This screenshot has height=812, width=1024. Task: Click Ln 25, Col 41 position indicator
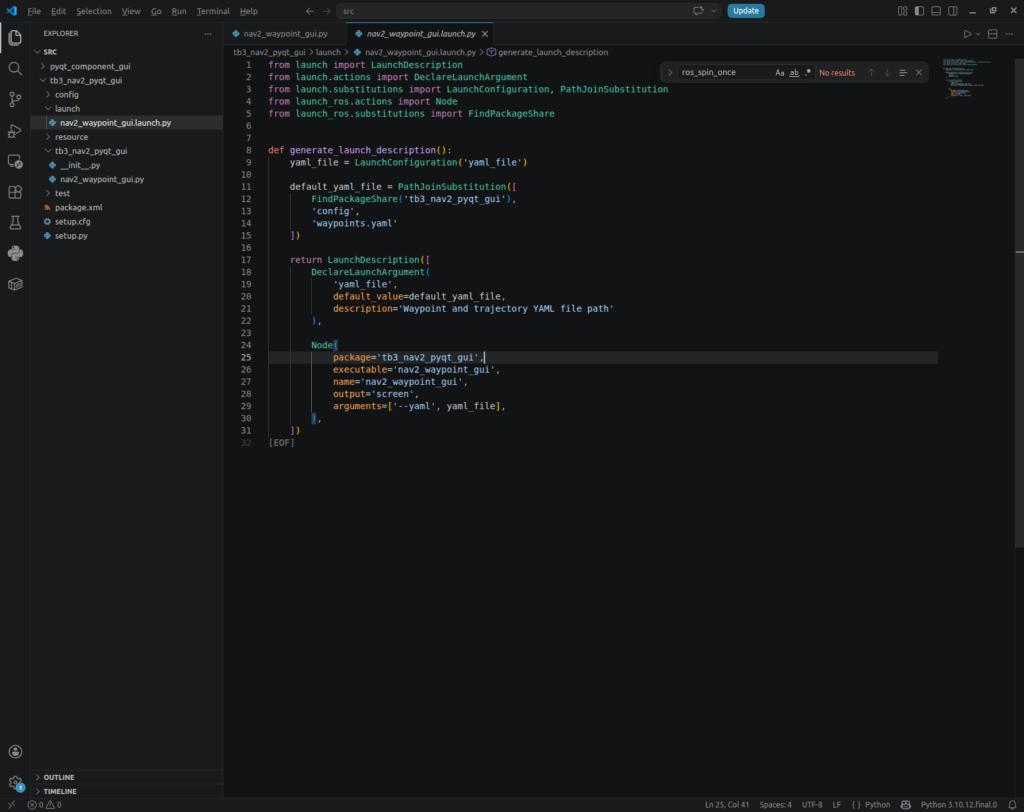727,805
